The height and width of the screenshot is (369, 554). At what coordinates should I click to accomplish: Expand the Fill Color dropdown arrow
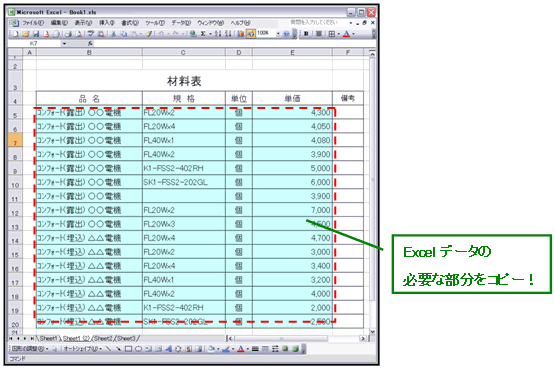coord(218,349)
